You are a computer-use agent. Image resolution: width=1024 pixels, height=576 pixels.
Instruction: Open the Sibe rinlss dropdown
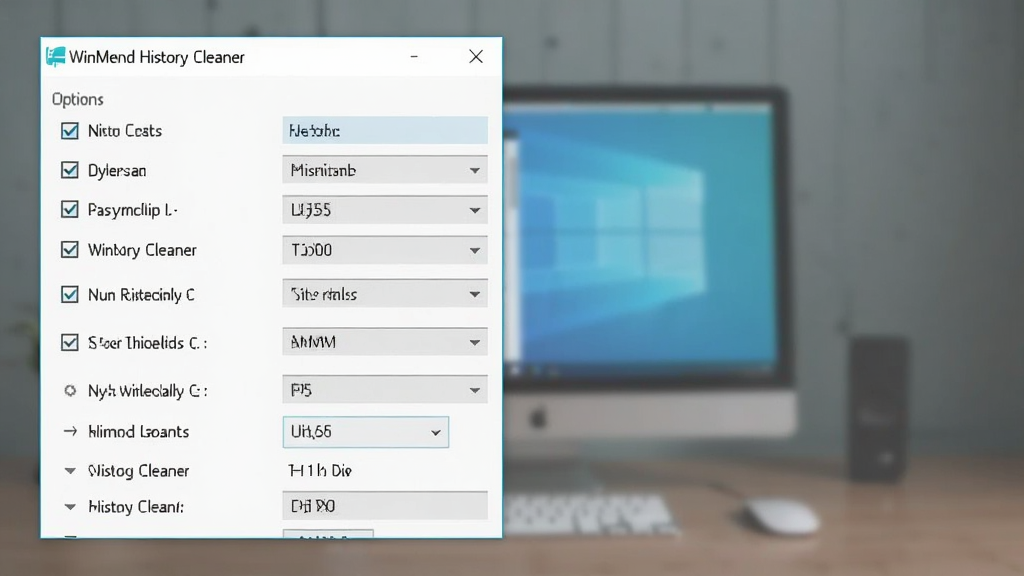(385, 294)
